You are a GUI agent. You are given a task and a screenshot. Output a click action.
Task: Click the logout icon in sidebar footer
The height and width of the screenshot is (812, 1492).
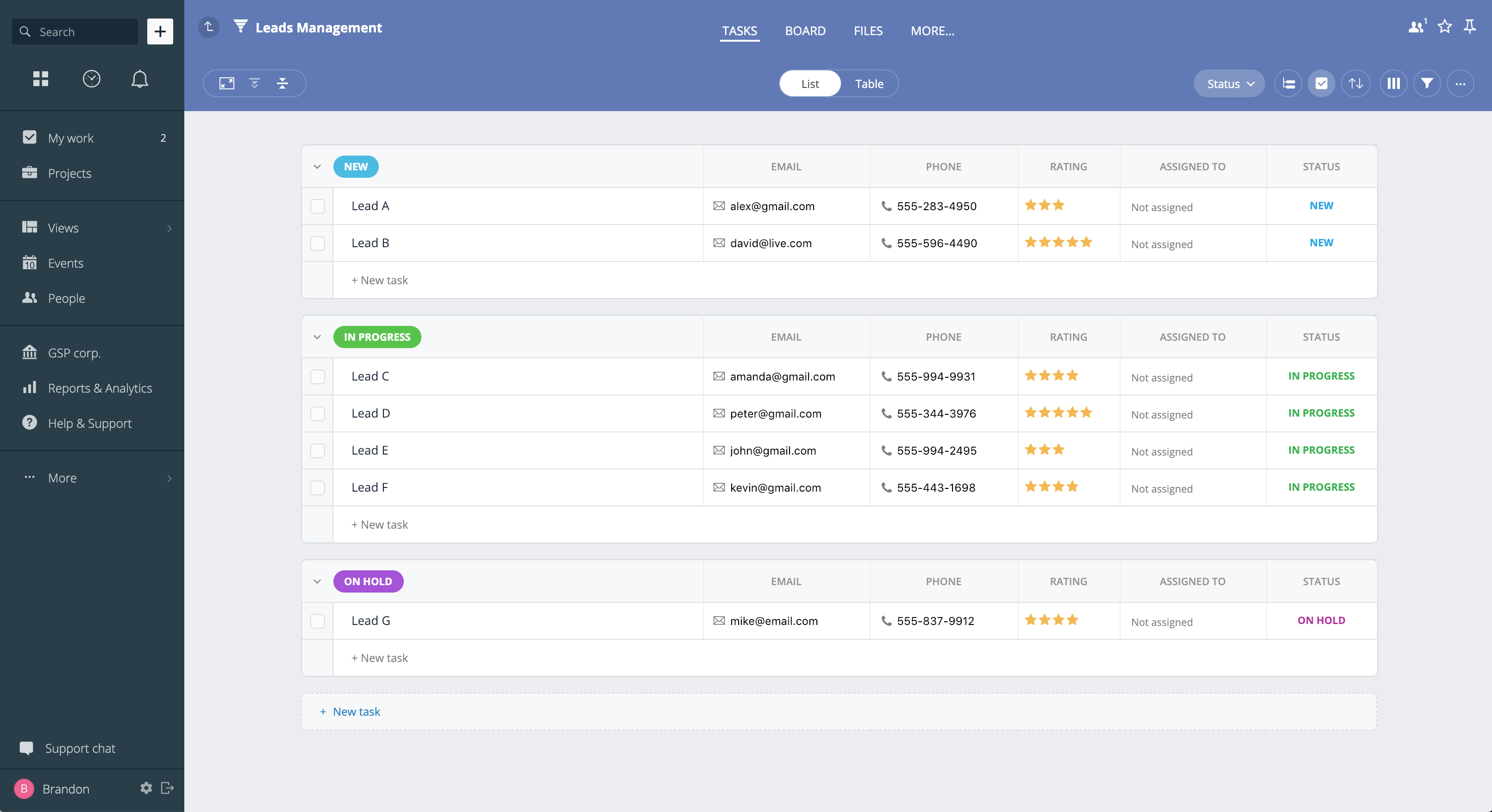[x=167, y=787]
